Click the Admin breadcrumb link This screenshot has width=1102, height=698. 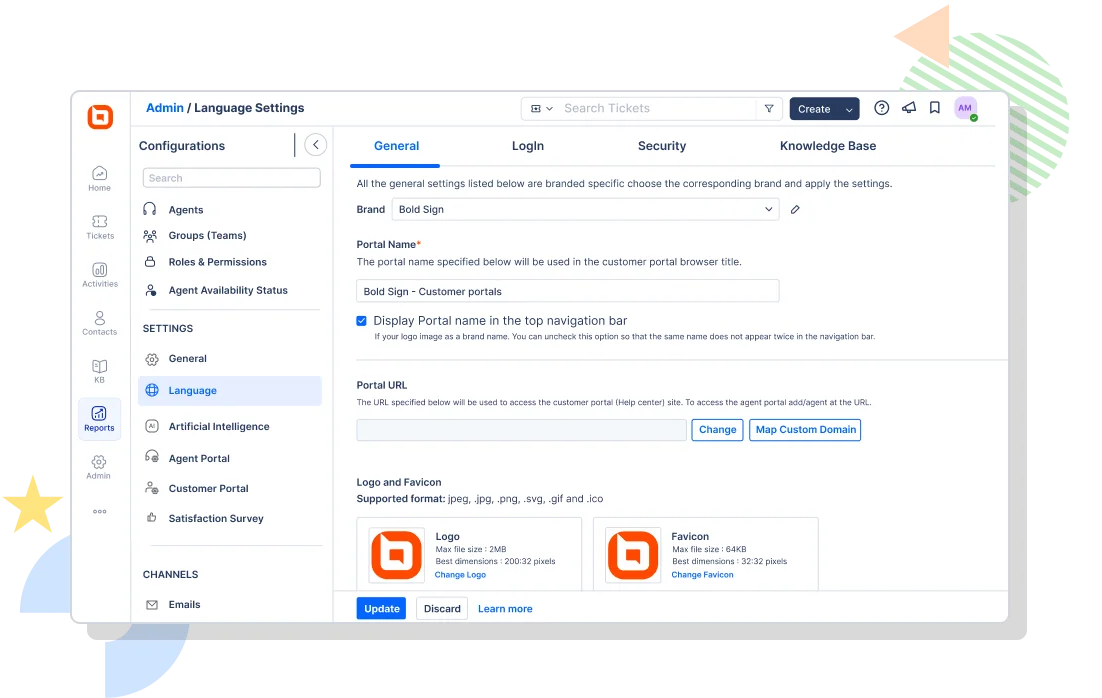pyautogui.click(x=164, y=108)
